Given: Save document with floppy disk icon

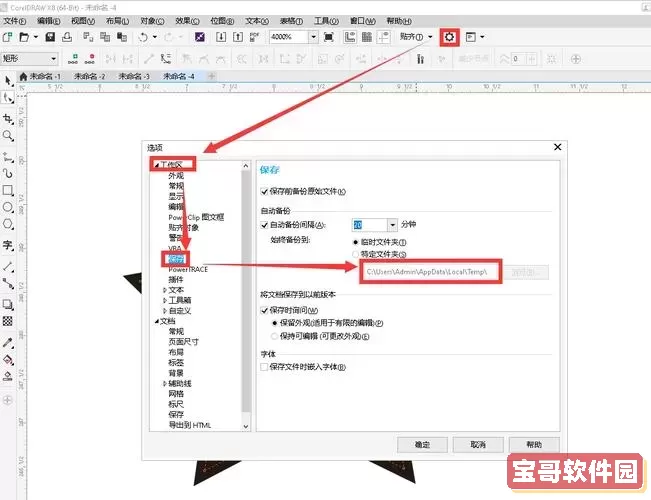Looking at the screenshot, I should click(x=50, y=37).
